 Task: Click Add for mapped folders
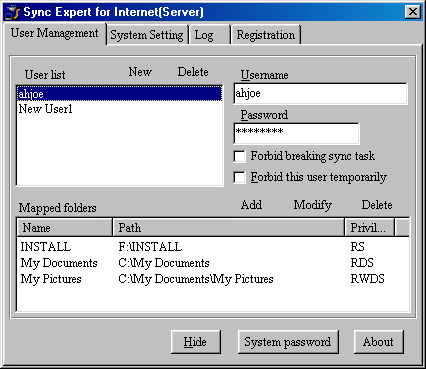click(251, 205)
